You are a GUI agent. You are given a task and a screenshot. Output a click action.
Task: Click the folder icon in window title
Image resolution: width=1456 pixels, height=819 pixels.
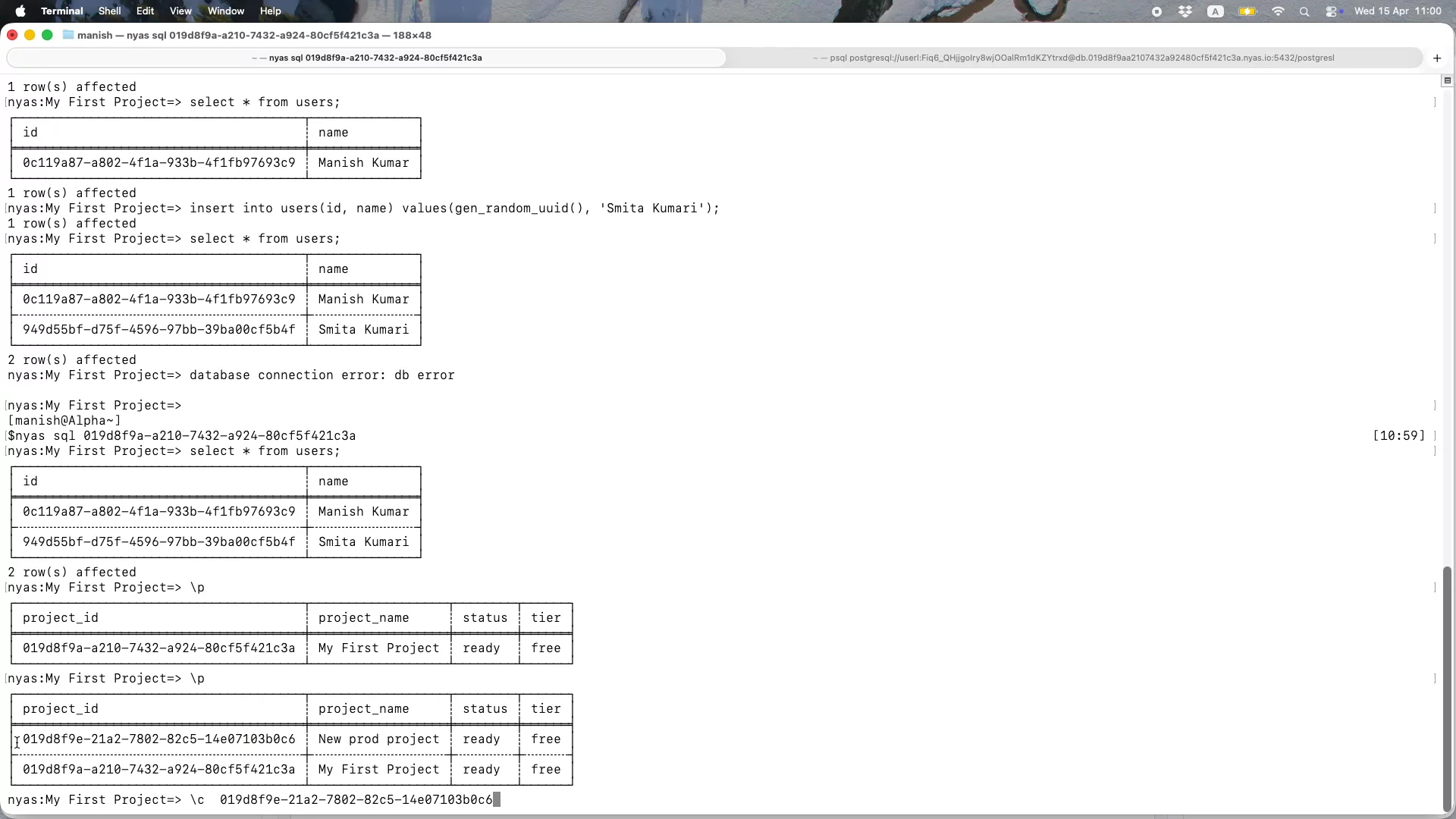click(68, 35)
